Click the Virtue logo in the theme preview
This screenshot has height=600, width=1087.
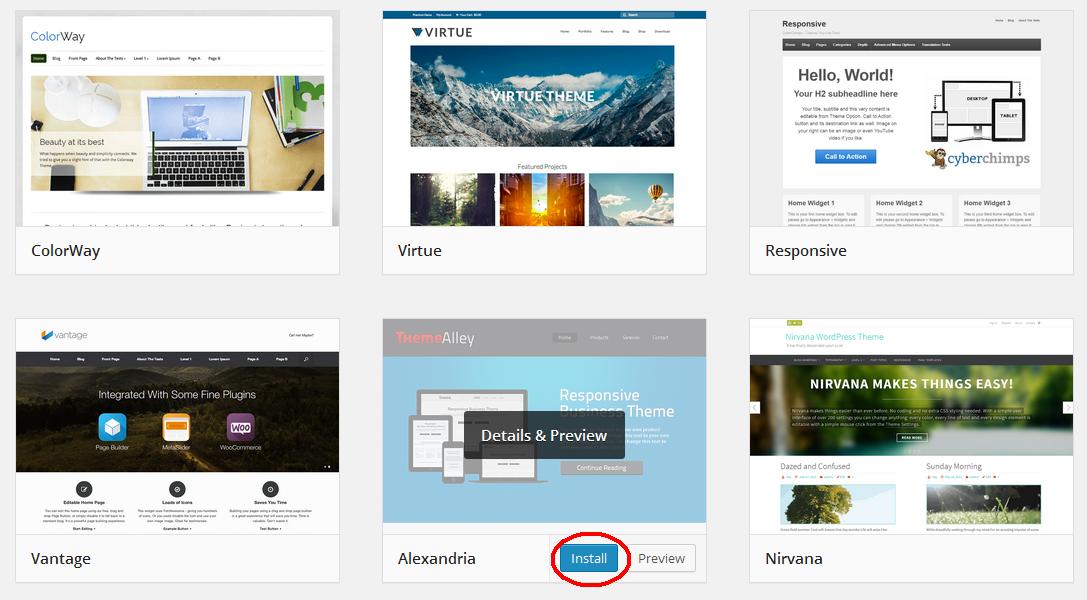pyautogui.click(x=442, y=32)
